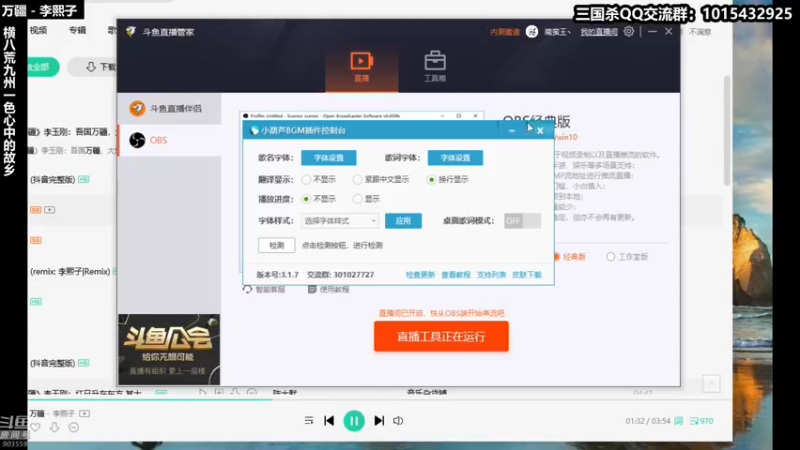The width and height of the screenshot is (800, 450).
Task: Select 斗鱼直播伴侣 in the sidebar
Action: point(169,108)
